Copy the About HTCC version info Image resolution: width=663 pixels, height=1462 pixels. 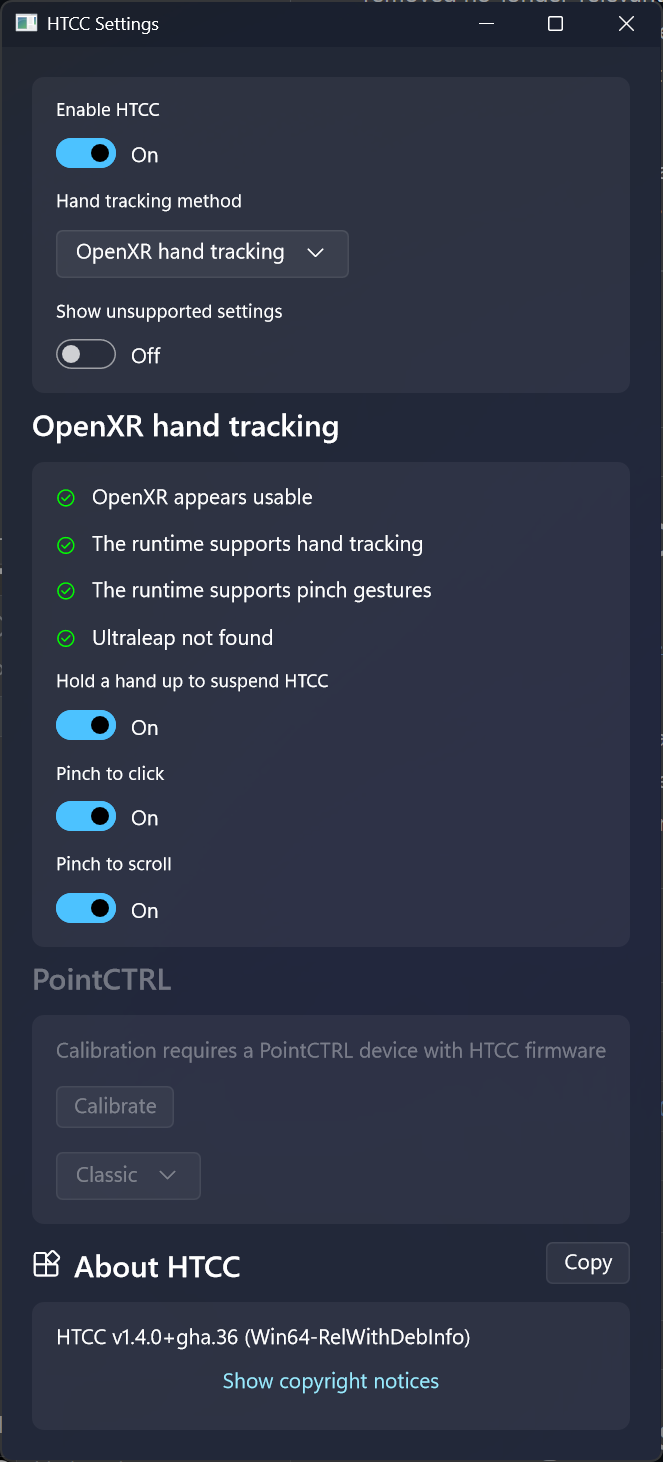coord(588,1263)
